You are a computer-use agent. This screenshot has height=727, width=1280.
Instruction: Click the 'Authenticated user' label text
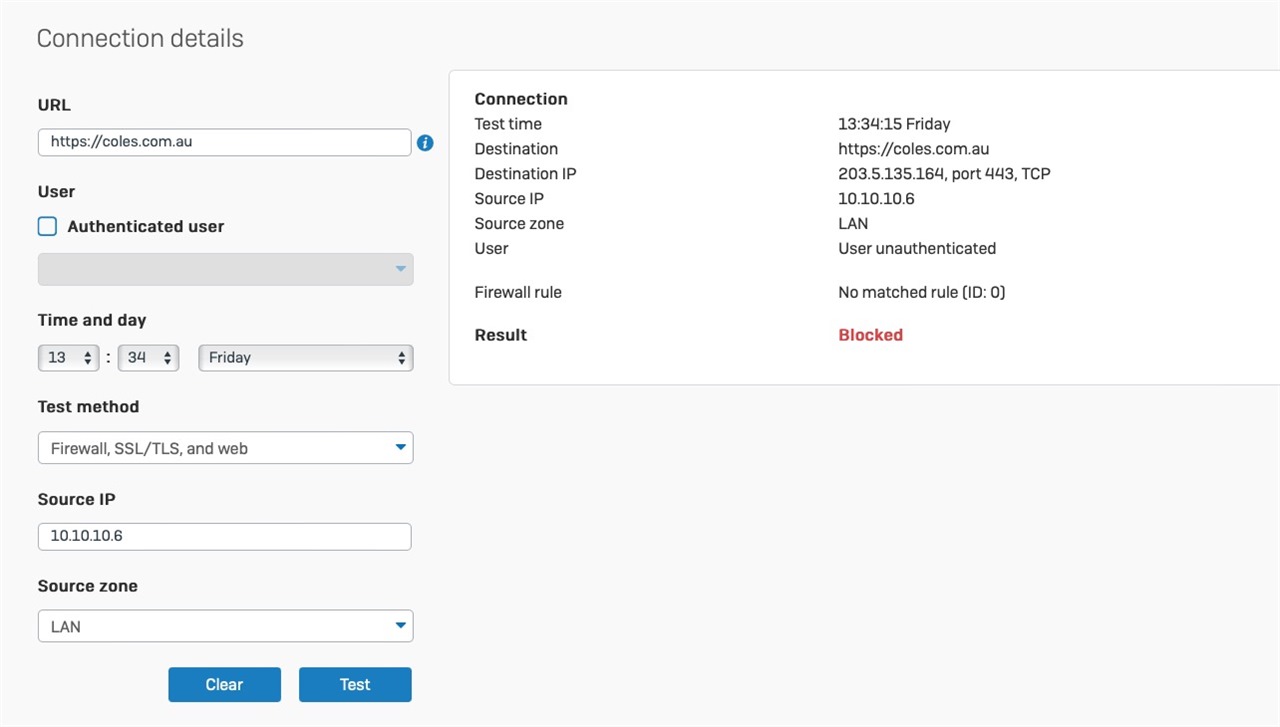pyautogui.click(x=146, y=227)
